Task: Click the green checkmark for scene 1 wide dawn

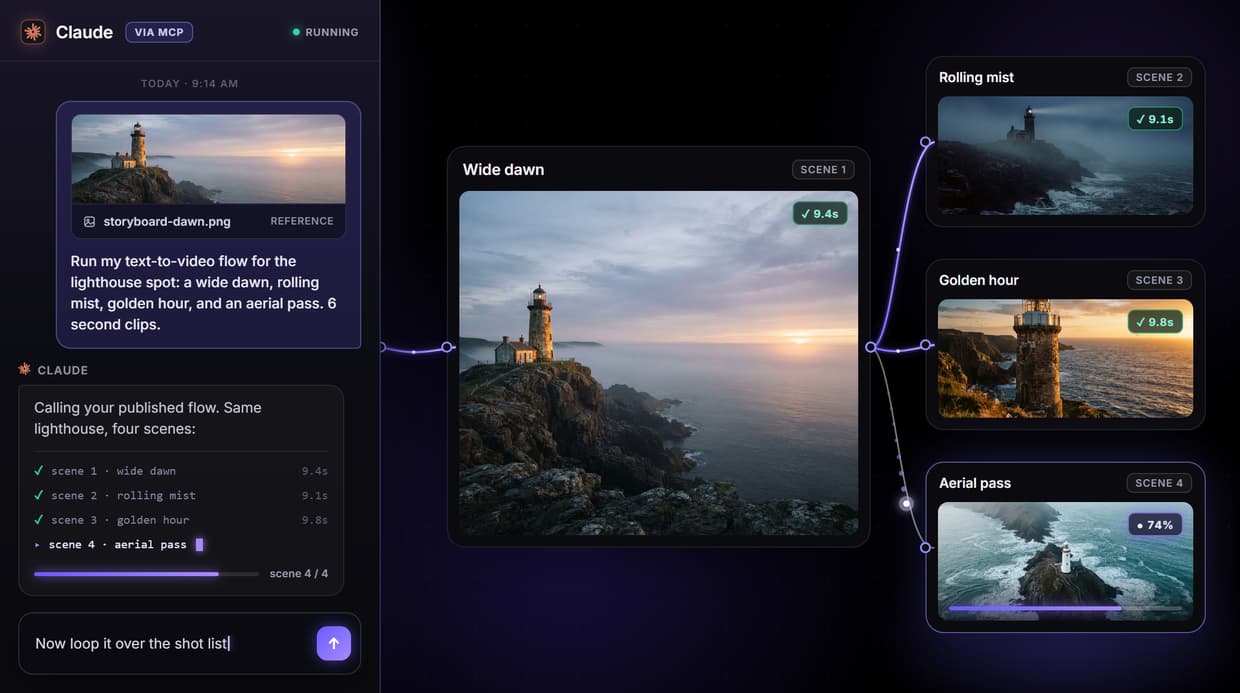Action: (x=39, y=470)
